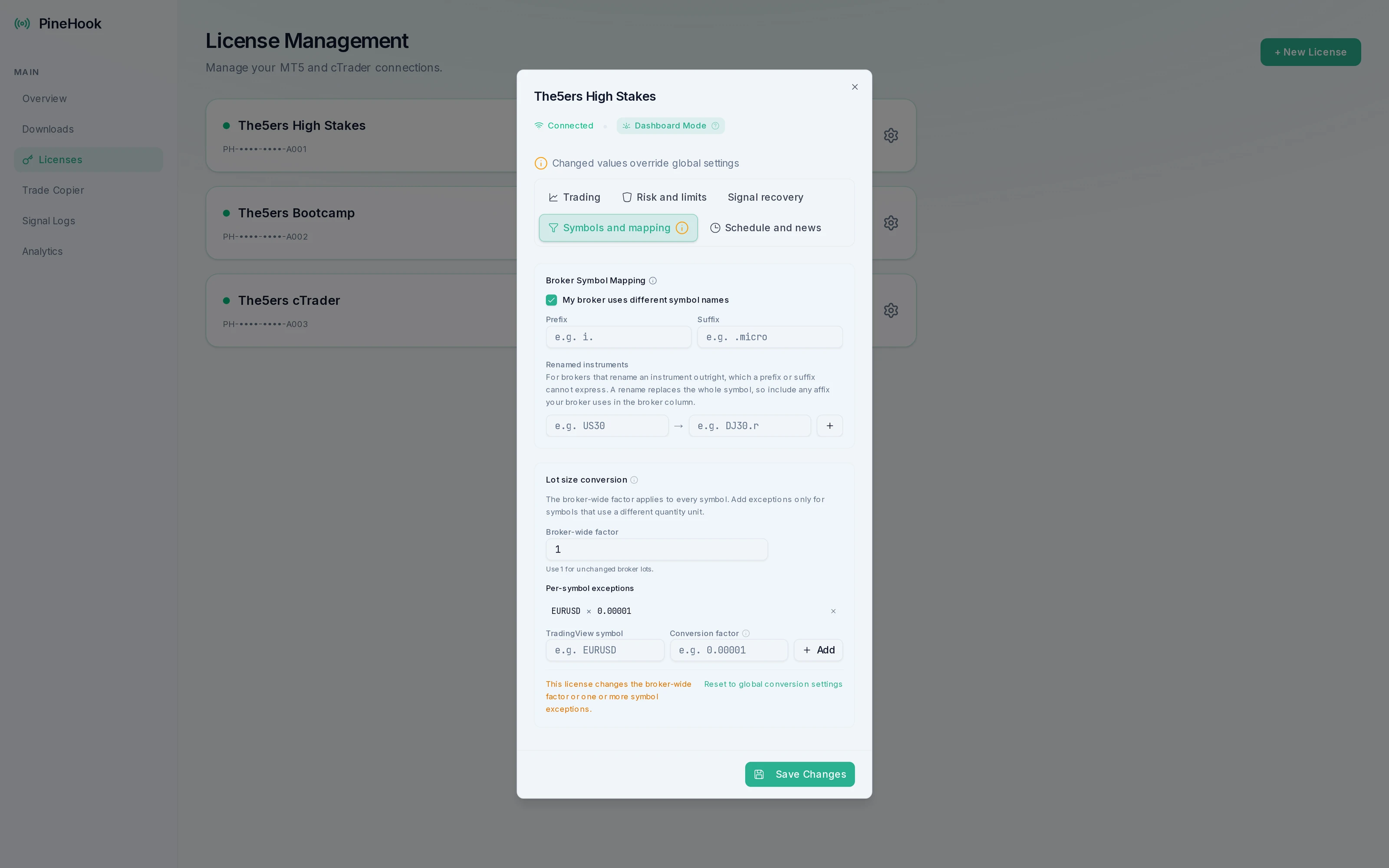Screen dimensions: 1389x868
Task: Focus the Conversion factor input
Action: point(729,651)
